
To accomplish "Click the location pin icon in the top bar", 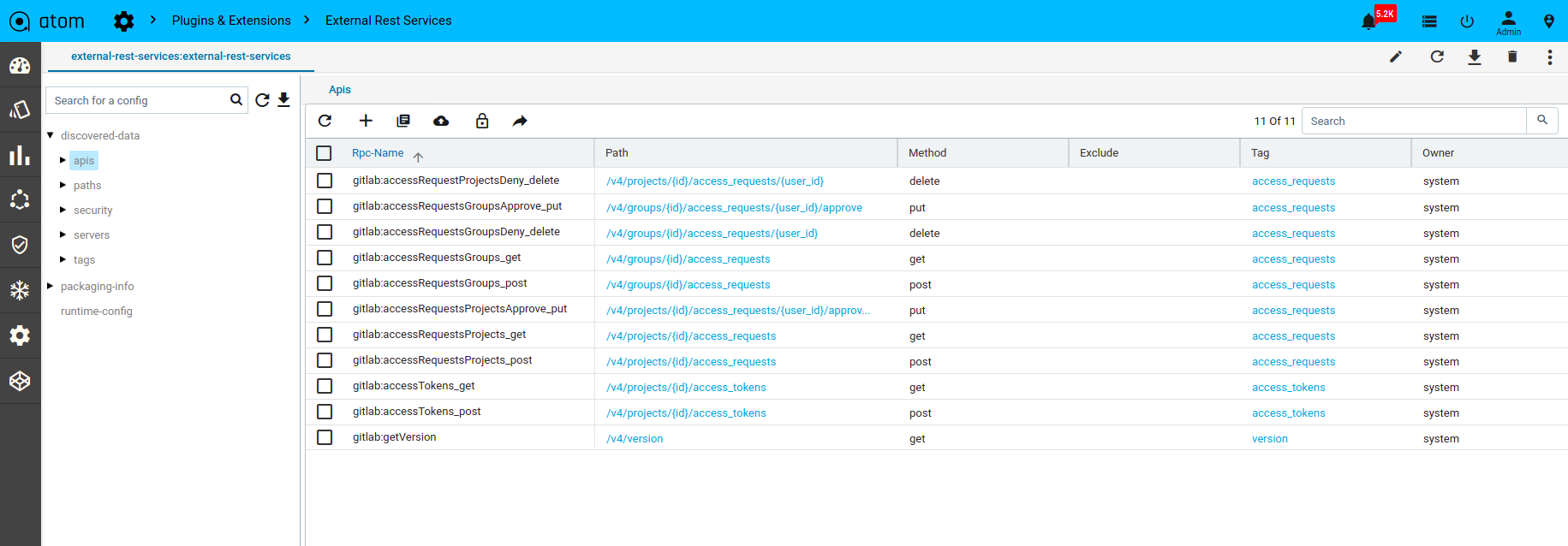I will pos(1549,21).
